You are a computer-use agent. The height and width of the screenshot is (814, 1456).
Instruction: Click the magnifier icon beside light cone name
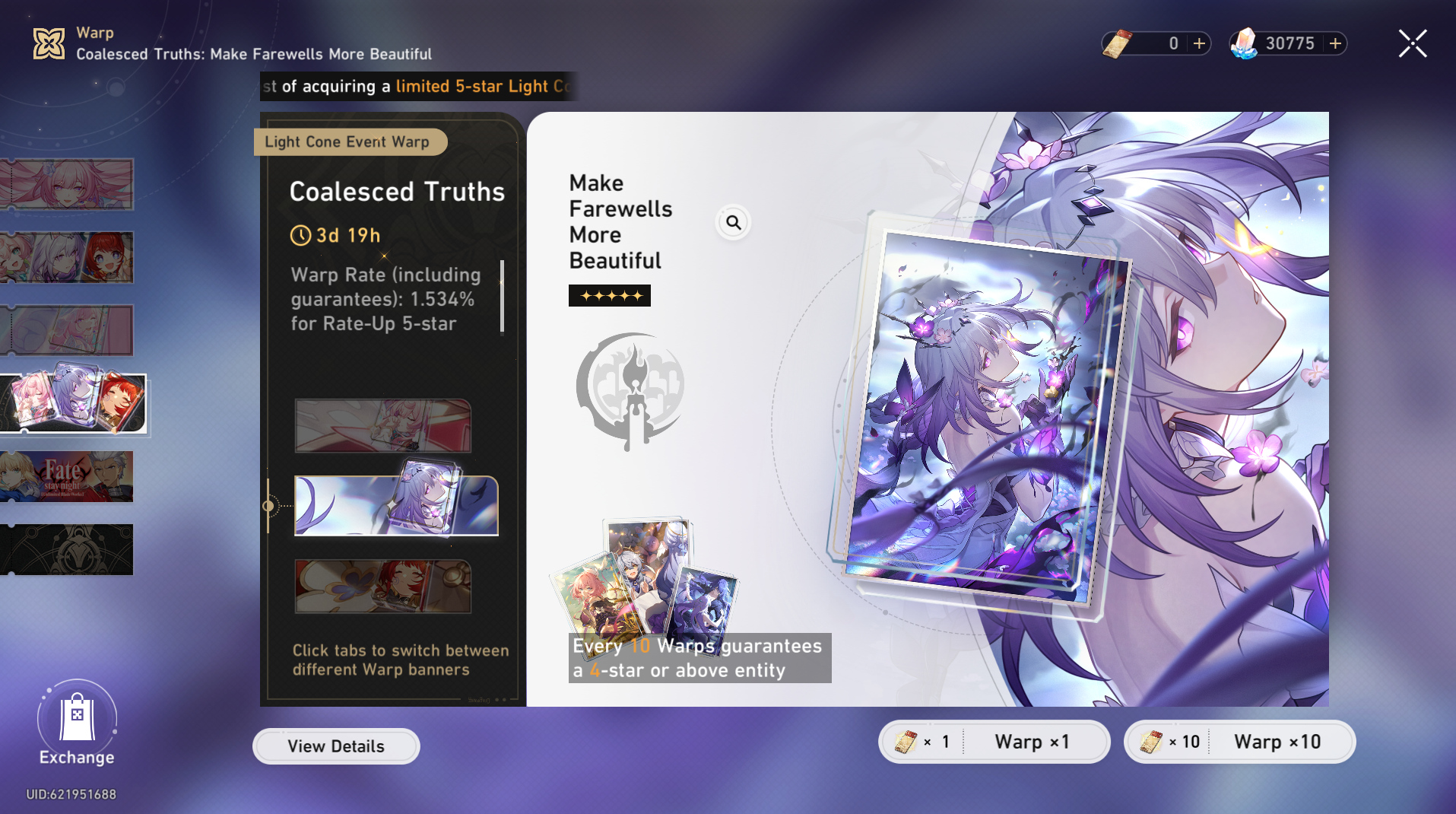coord(733,222)
